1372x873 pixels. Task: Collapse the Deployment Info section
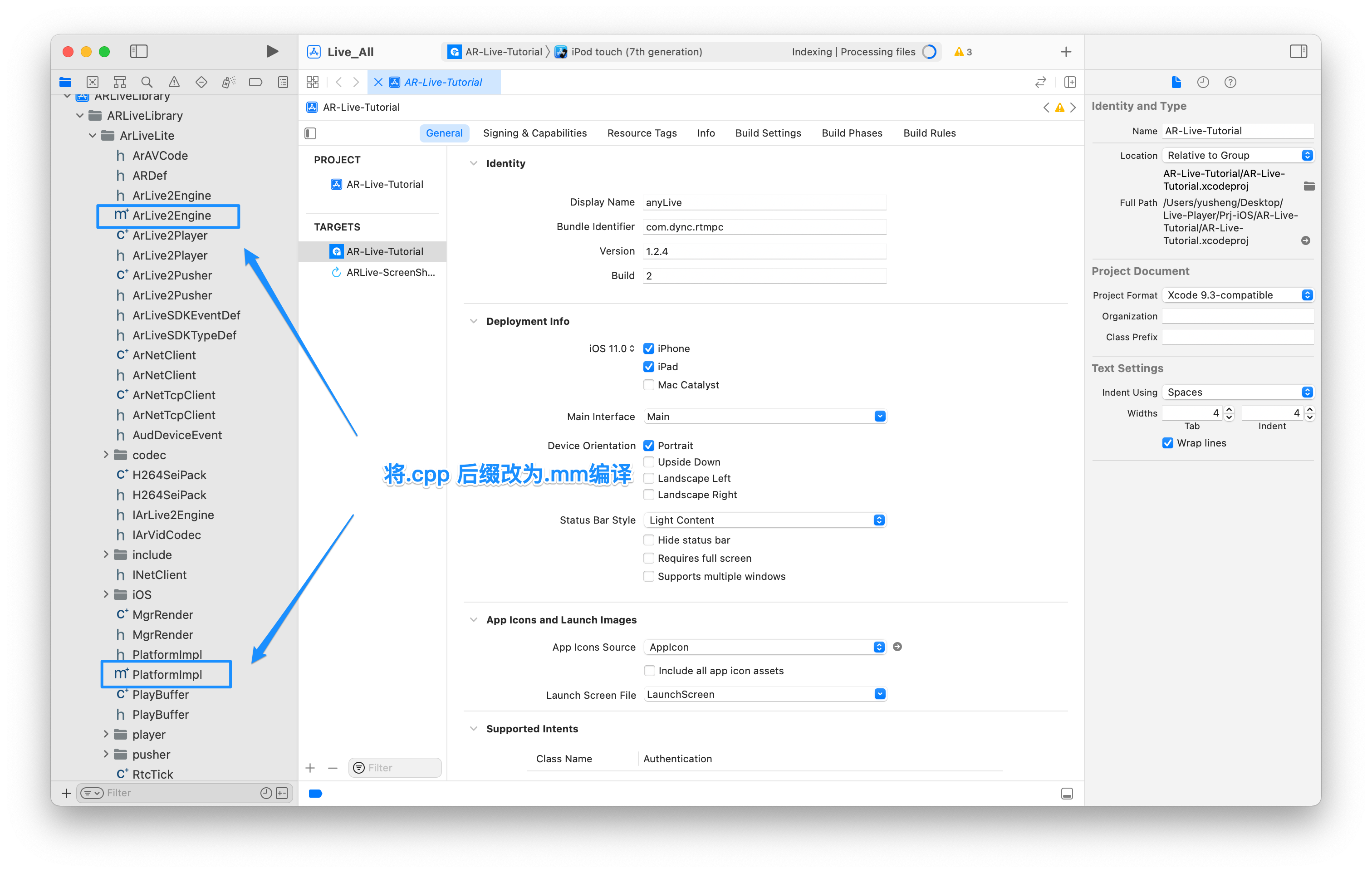(474, 321)
